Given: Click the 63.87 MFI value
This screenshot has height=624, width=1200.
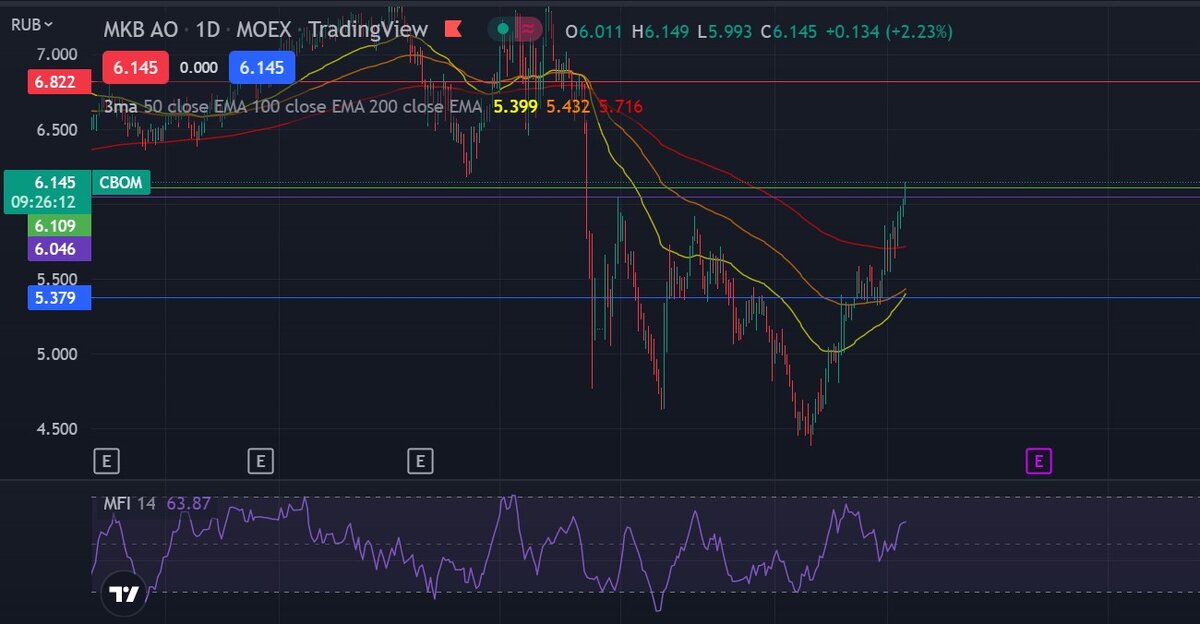Looking at the screenshot, I should (188, 503).
